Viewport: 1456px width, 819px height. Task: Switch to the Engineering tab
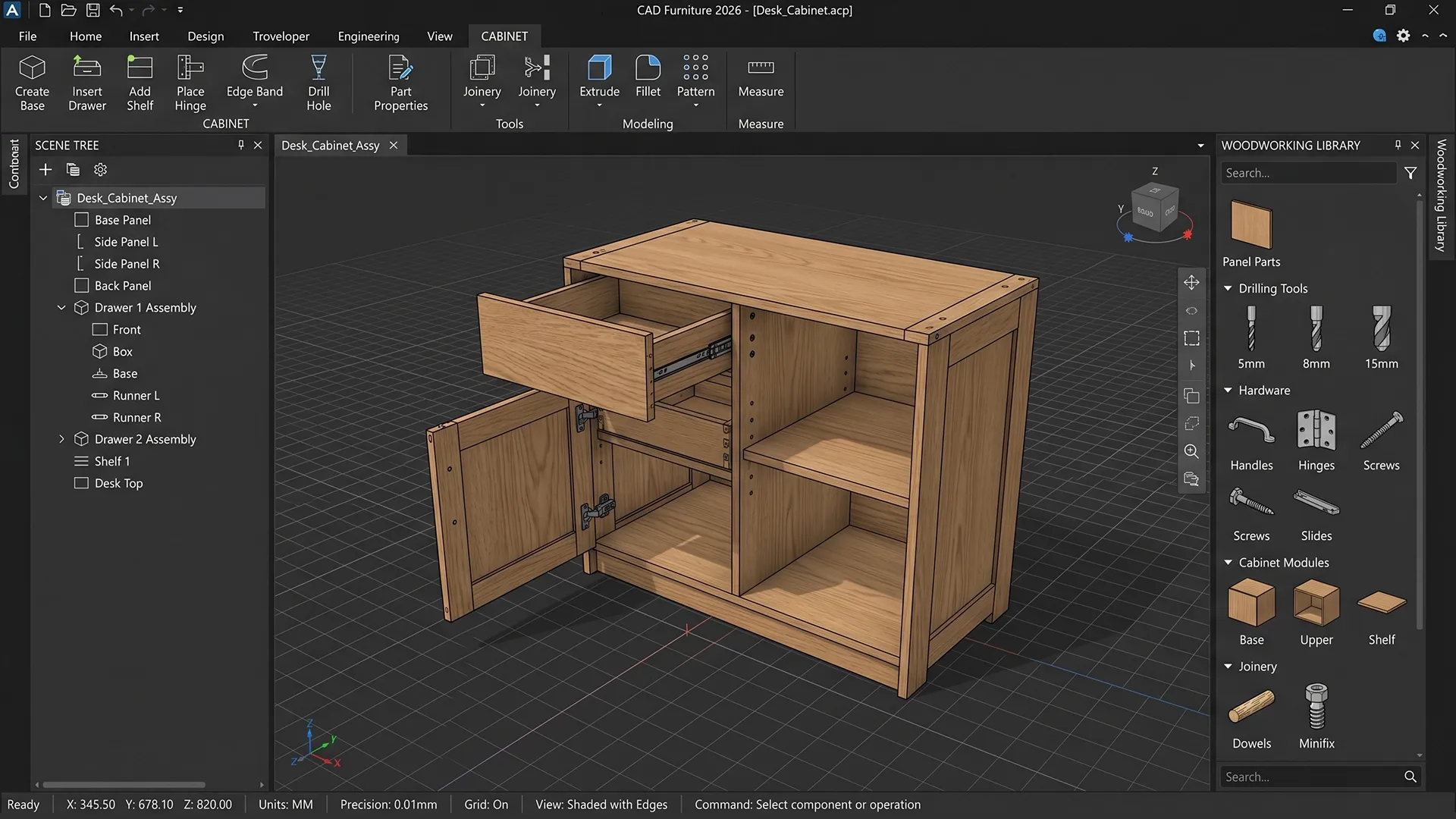pyautogui.click(x=368, y=36)
